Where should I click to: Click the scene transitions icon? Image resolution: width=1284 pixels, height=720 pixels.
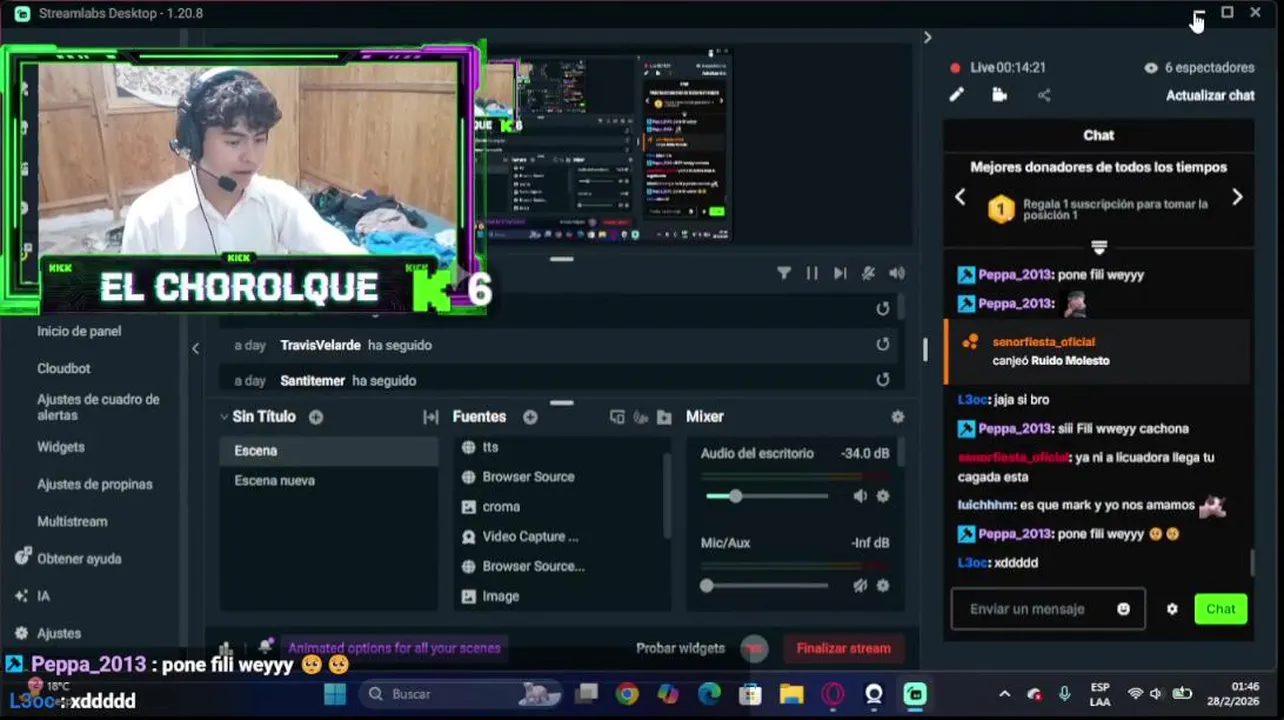click(431, 417)
